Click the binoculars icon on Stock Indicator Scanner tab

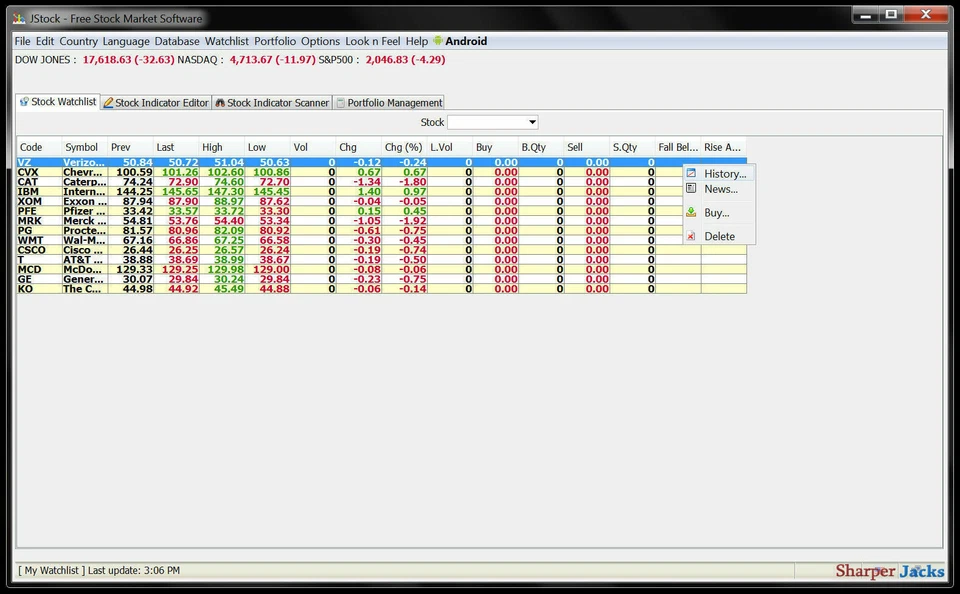coord(222,102)
